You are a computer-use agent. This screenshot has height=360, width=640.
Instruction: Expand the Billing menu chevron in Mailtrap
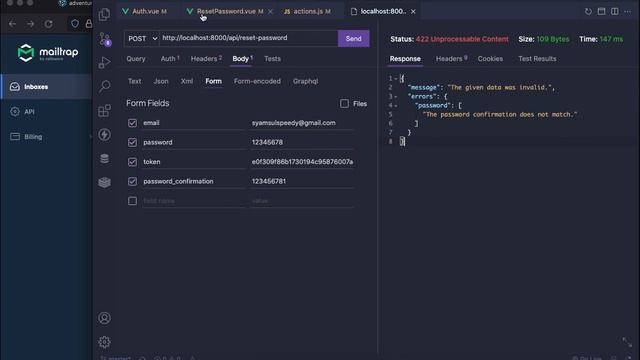(90, 137)
